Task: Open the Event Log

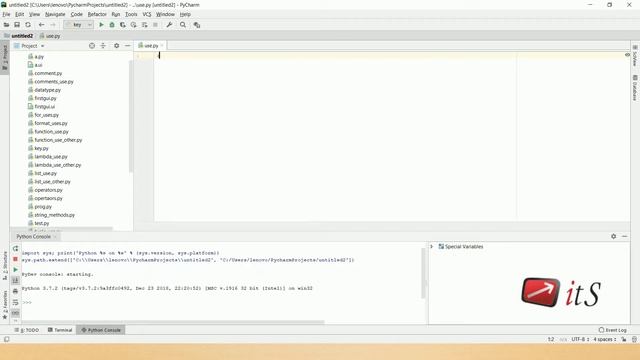Action: point(613,330)
